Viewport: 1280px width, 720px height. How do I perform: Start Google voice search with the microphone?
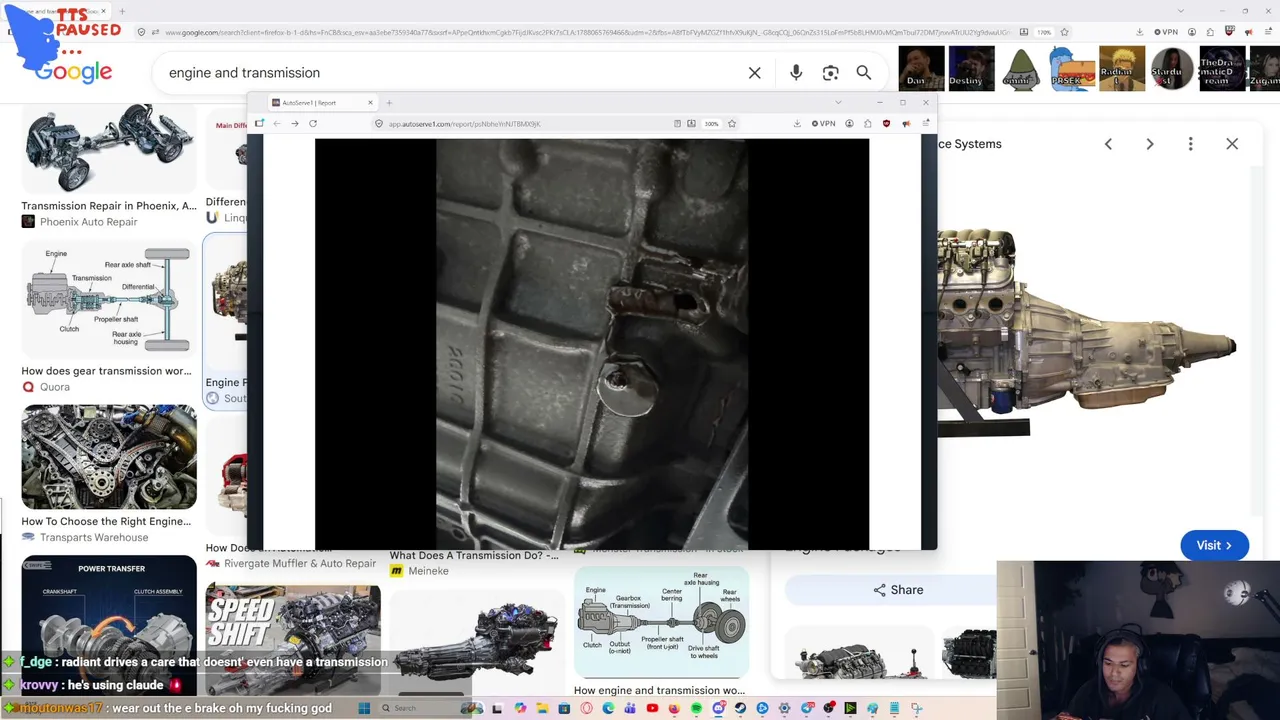click(x=796, y=73)
